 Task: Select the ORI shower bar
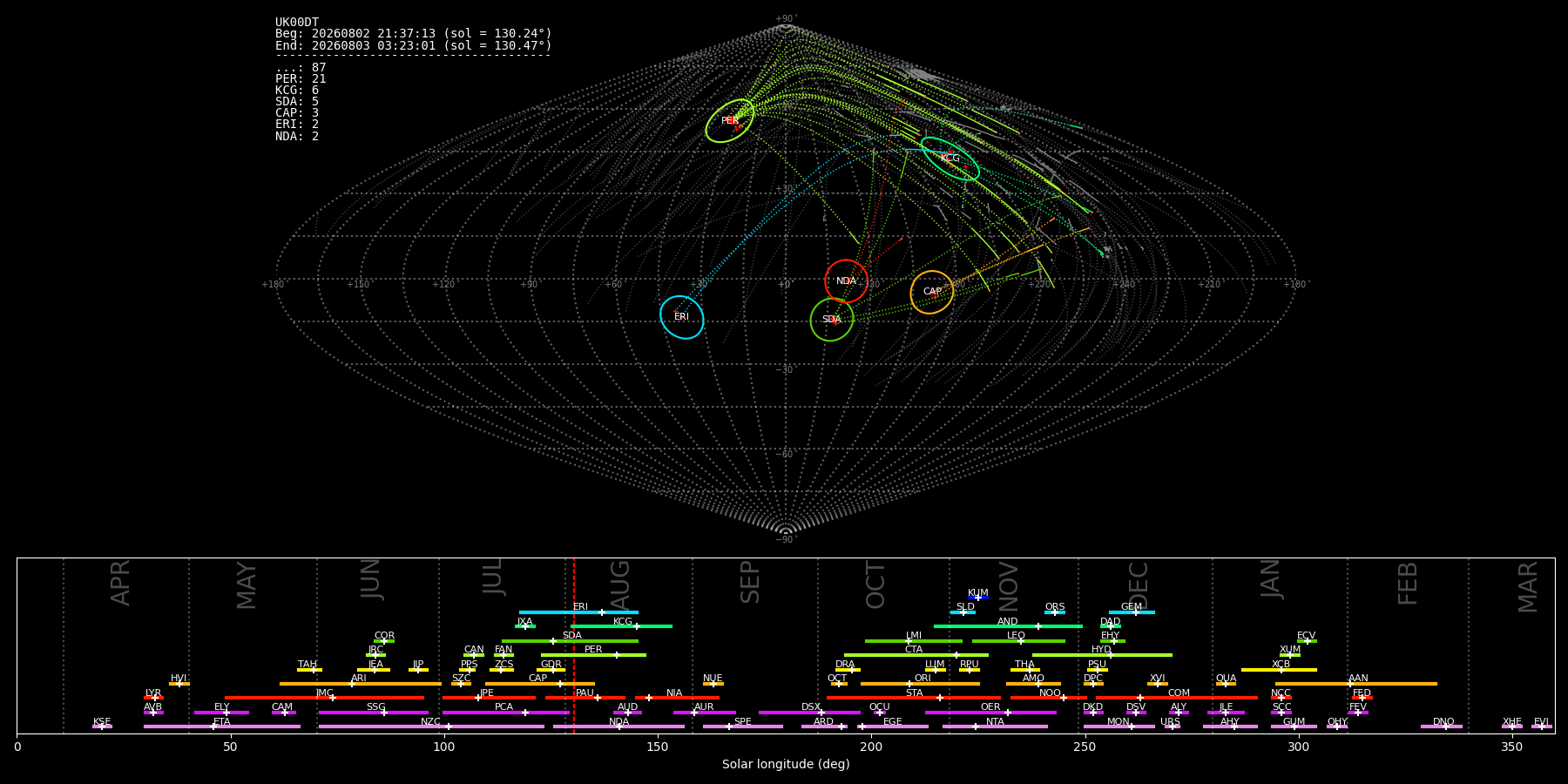920,684
